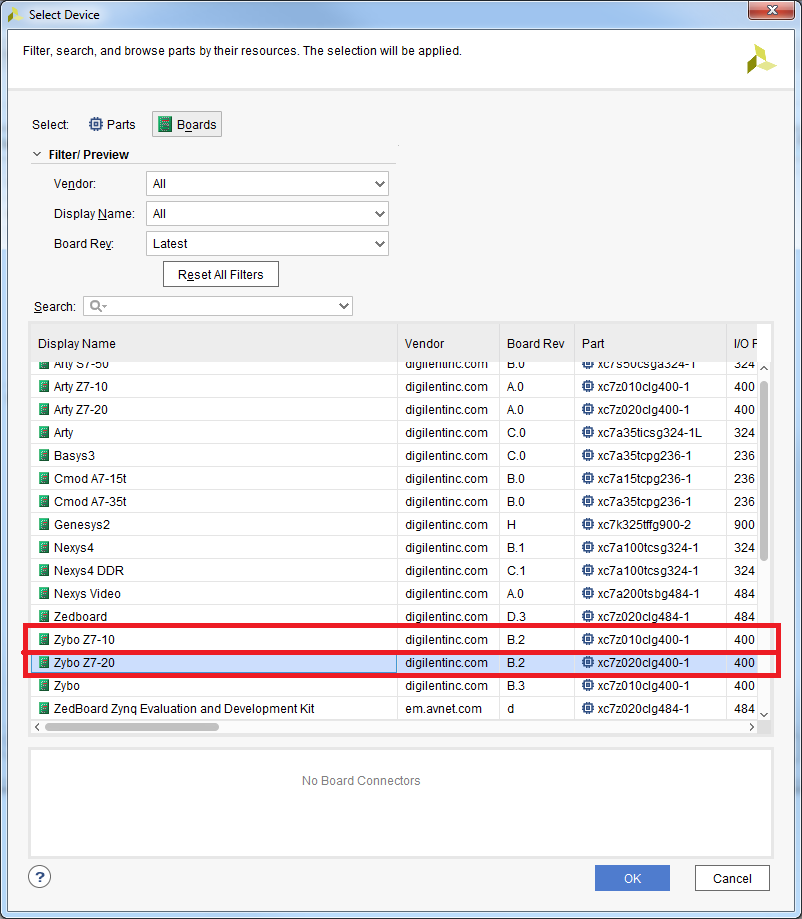The image size is (802, 919).
Task: Click the horizontal scrollbar thumb of the table
Action: 132,727
